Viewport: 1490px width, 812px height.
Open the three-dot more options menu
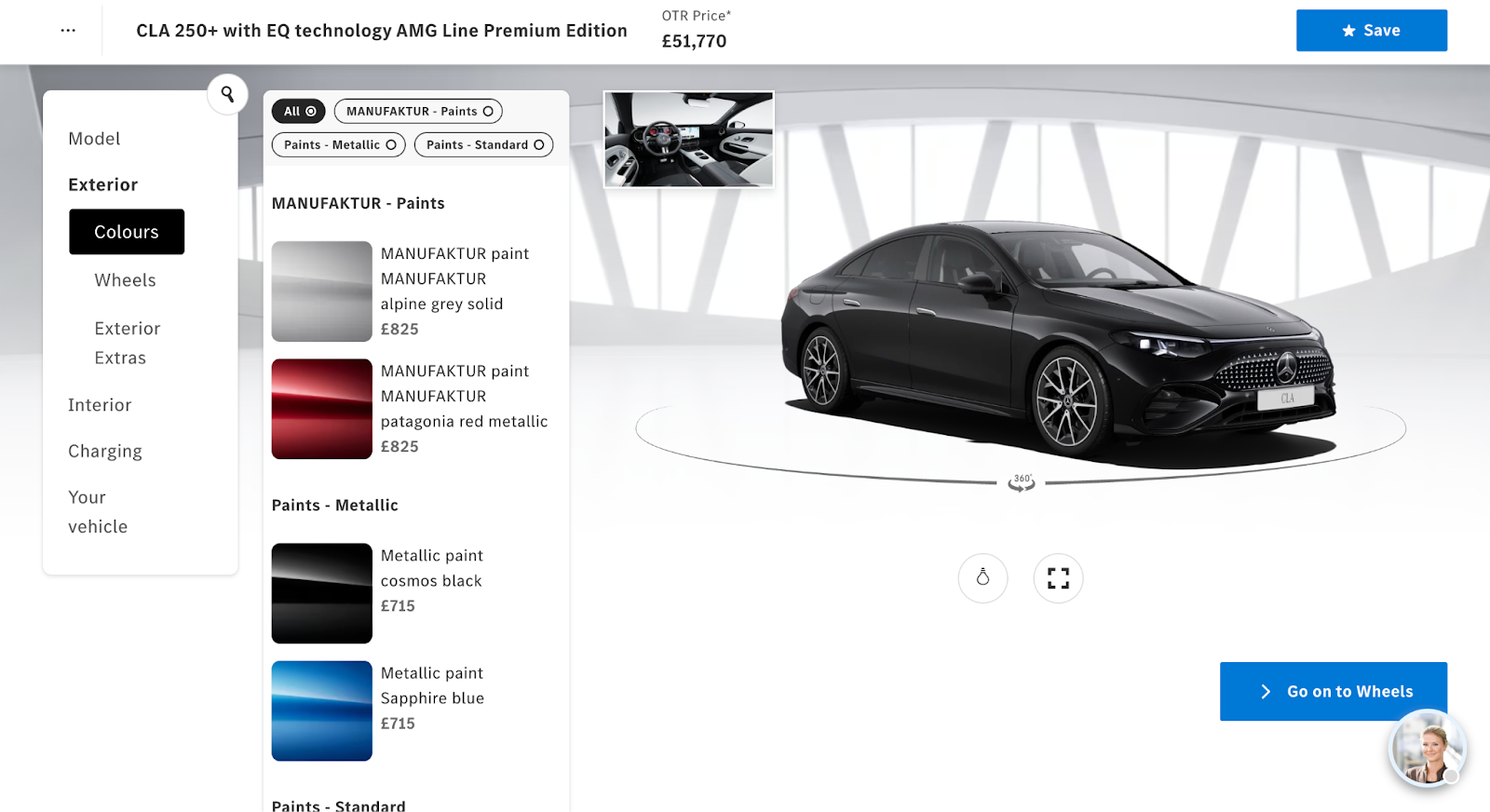coord(68,31)
